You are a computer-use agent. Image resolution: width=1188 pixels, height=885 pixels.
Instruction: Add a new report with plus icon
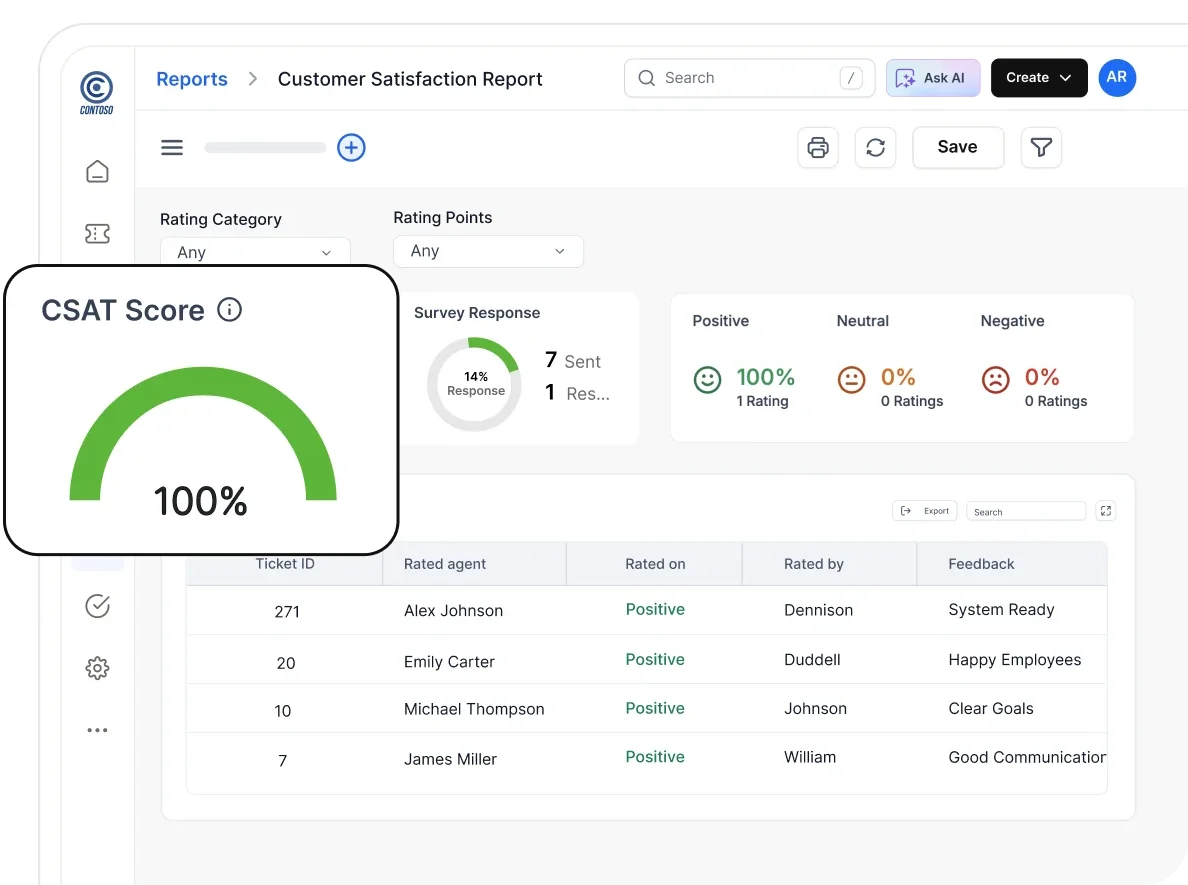coord(351,147)
